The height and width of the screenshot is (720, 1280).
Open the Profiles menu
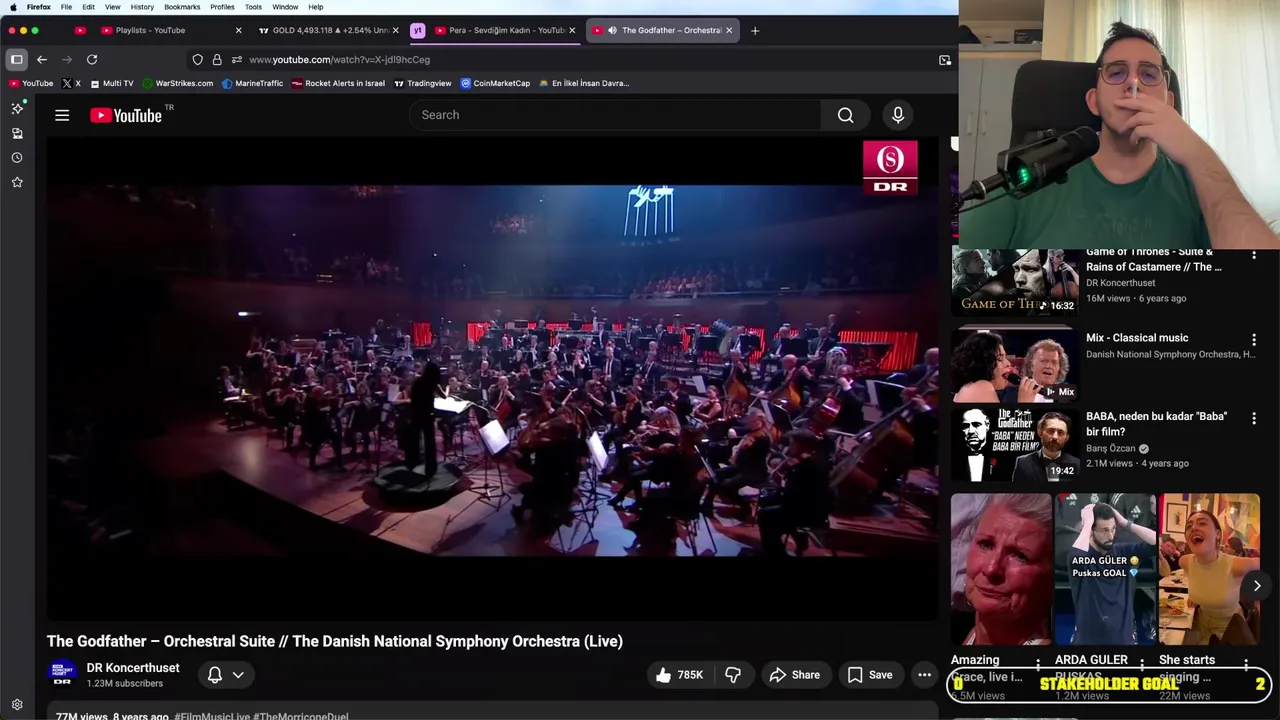222,7
